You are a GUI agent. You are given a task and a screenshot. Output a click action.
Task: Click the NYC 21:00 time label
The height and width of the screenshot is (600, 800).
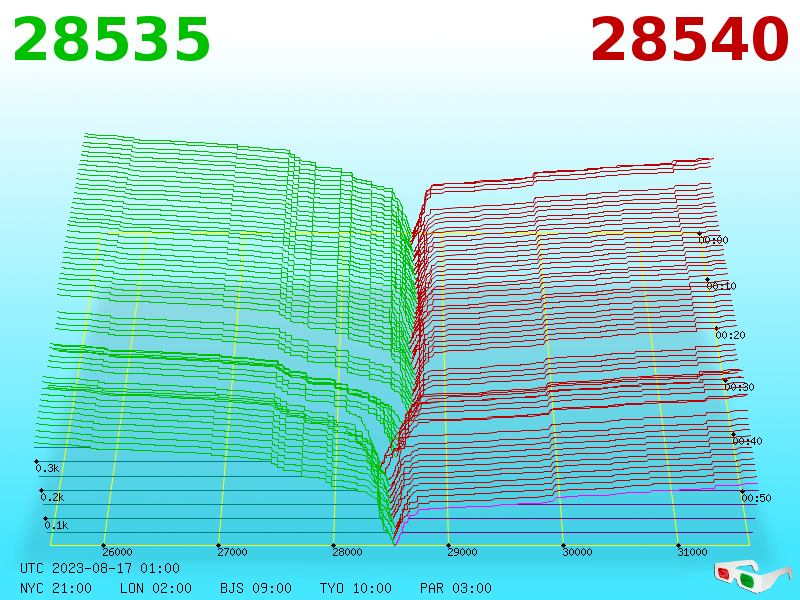click(x=56, y=588)
